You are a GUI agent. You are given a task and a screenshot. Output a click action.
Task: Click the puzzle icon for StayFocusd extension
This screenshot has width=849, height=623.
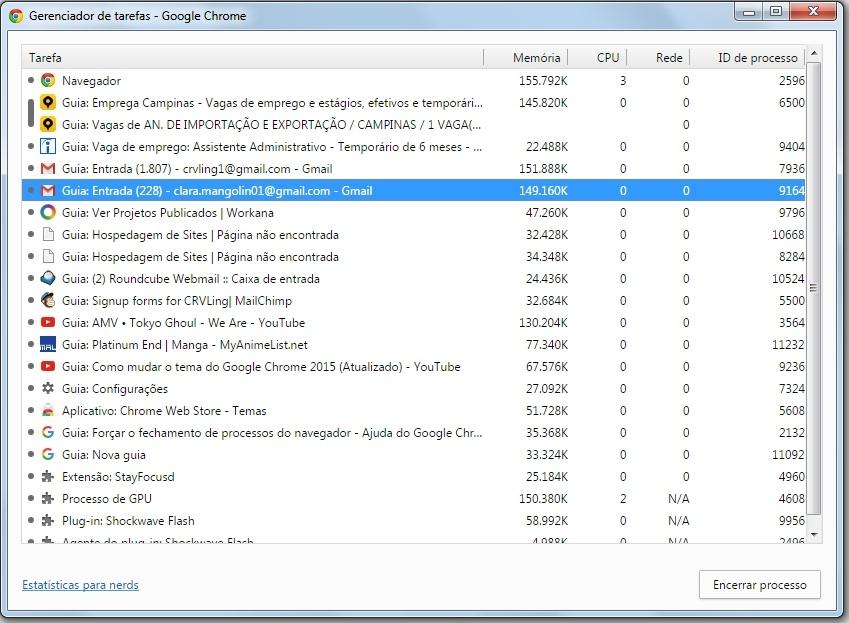click(48, 477)
